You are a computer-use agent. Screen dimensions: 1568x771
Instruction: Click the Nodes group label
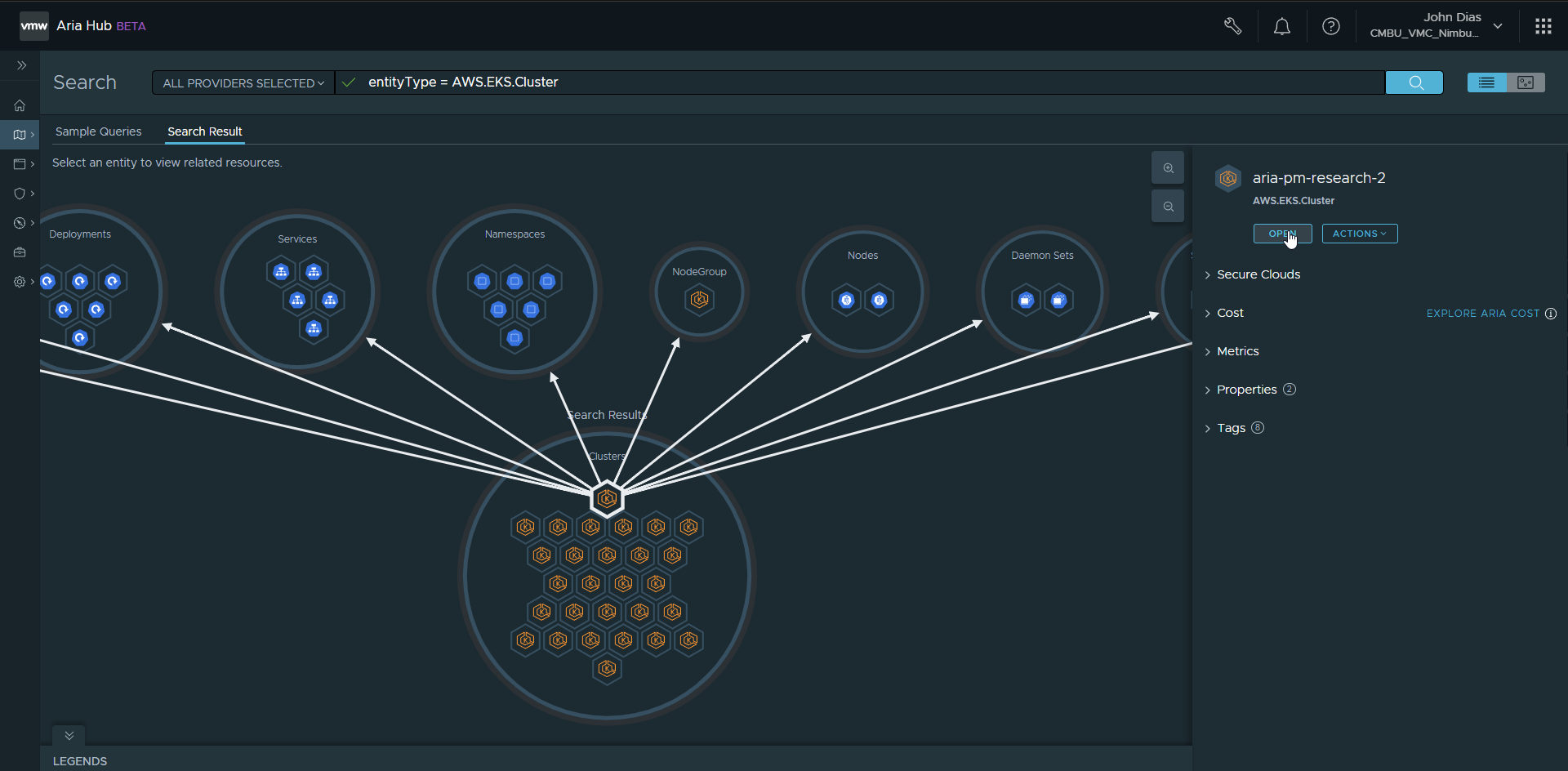862,256
